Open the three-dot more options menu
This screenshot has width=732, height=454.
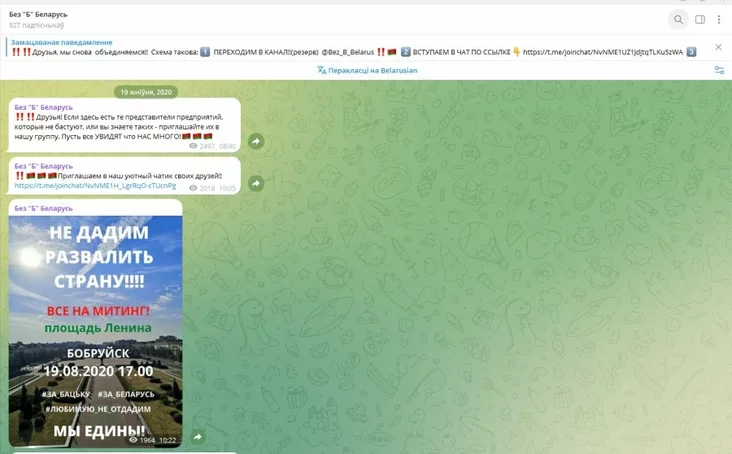719,19
